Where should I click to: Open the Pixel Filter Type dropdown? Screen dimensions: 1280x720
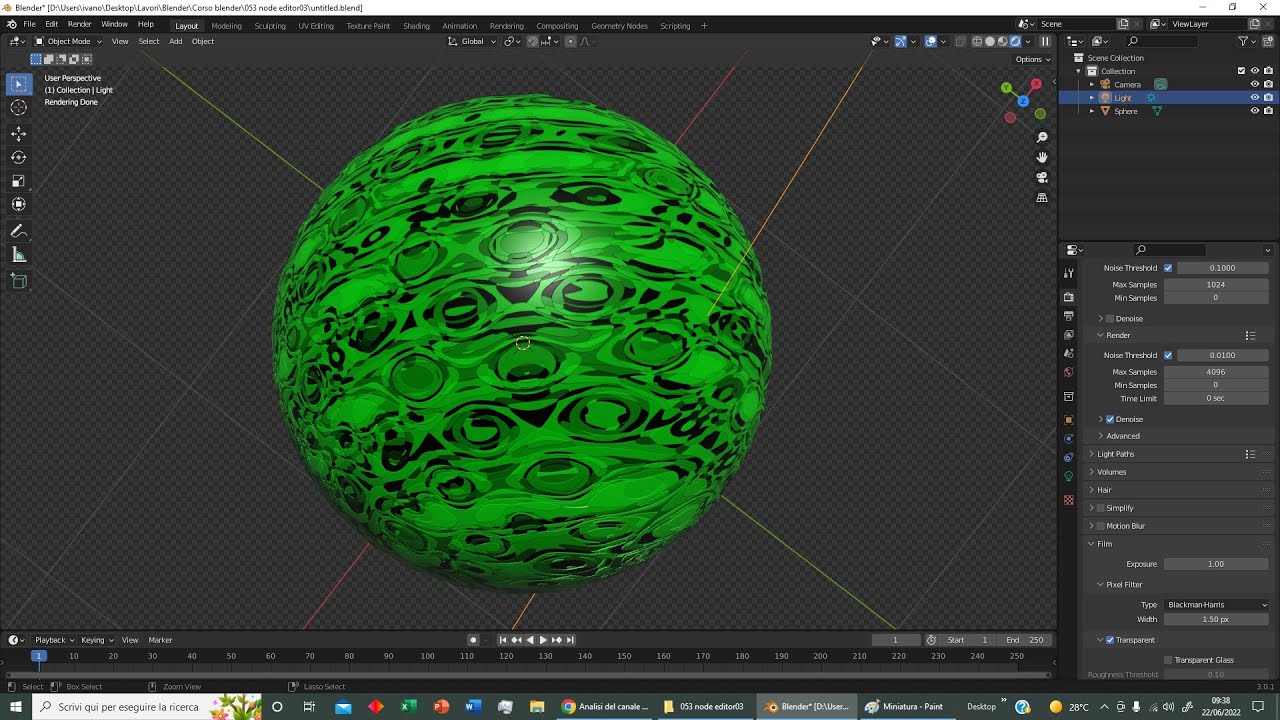[x=1216, y=605]
